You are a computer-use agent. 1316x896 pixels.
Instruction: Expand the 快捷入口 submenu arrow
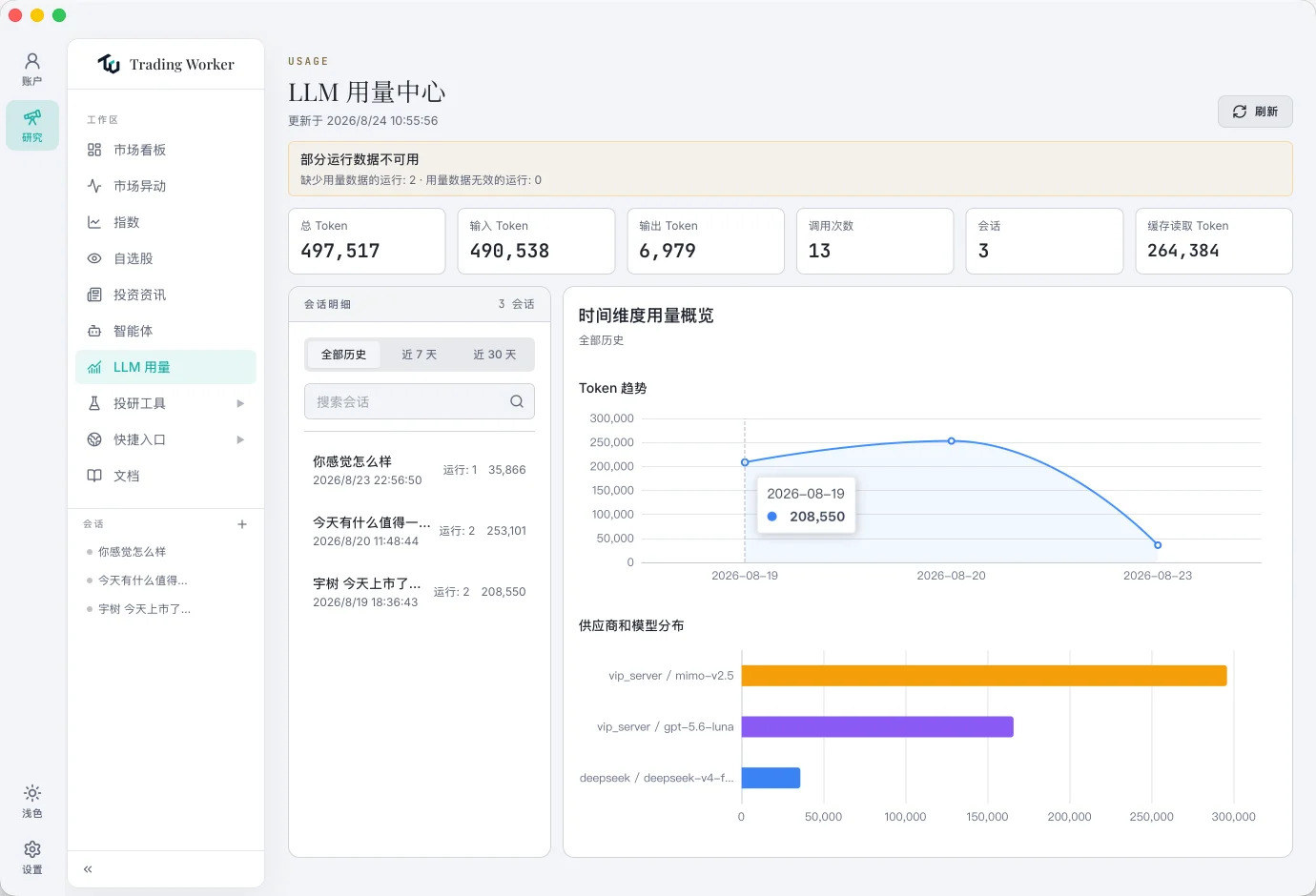click(240, 439)
